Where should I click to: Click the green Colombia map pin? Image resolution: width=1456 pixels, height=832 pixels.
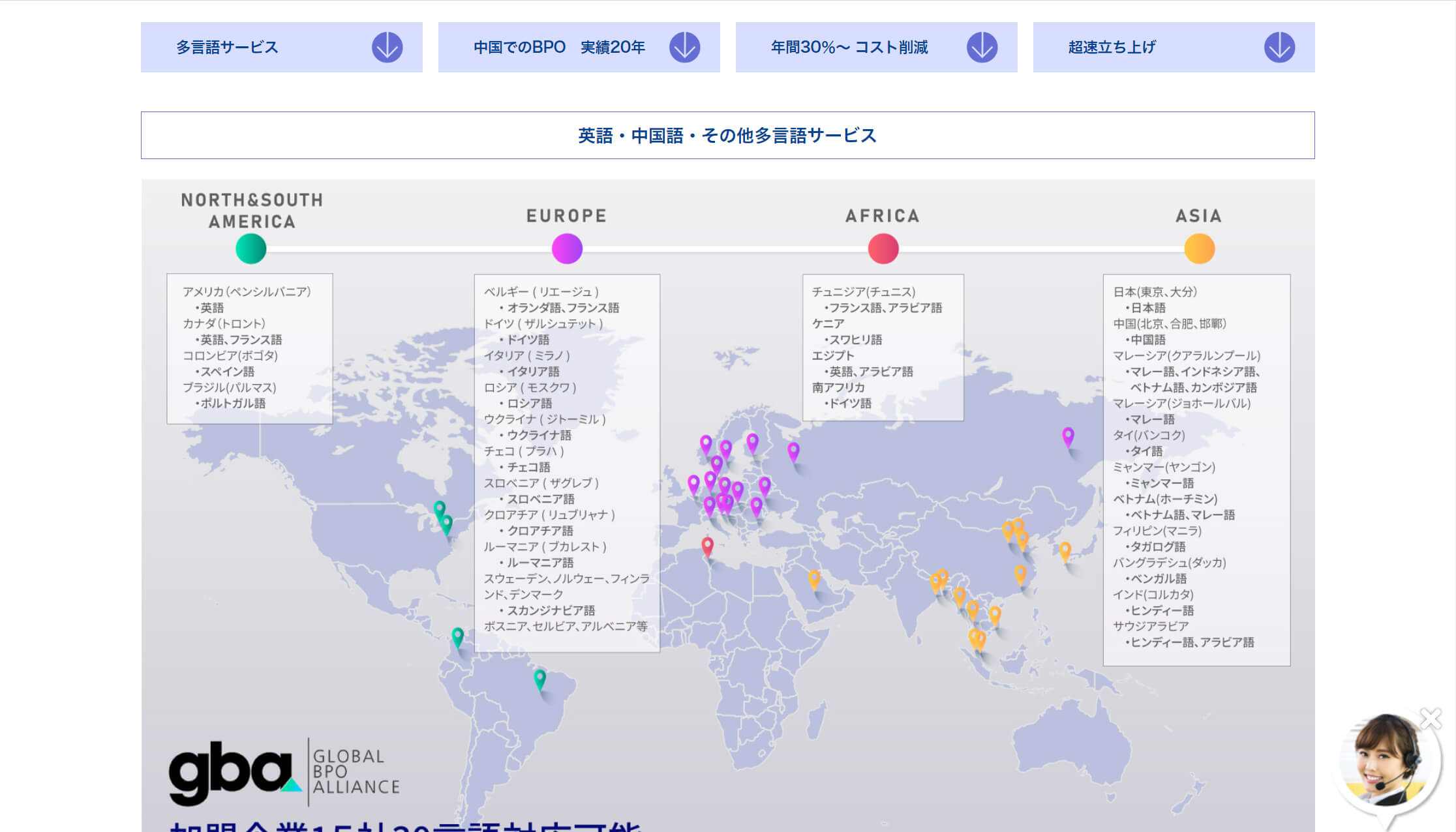point(458,636)
